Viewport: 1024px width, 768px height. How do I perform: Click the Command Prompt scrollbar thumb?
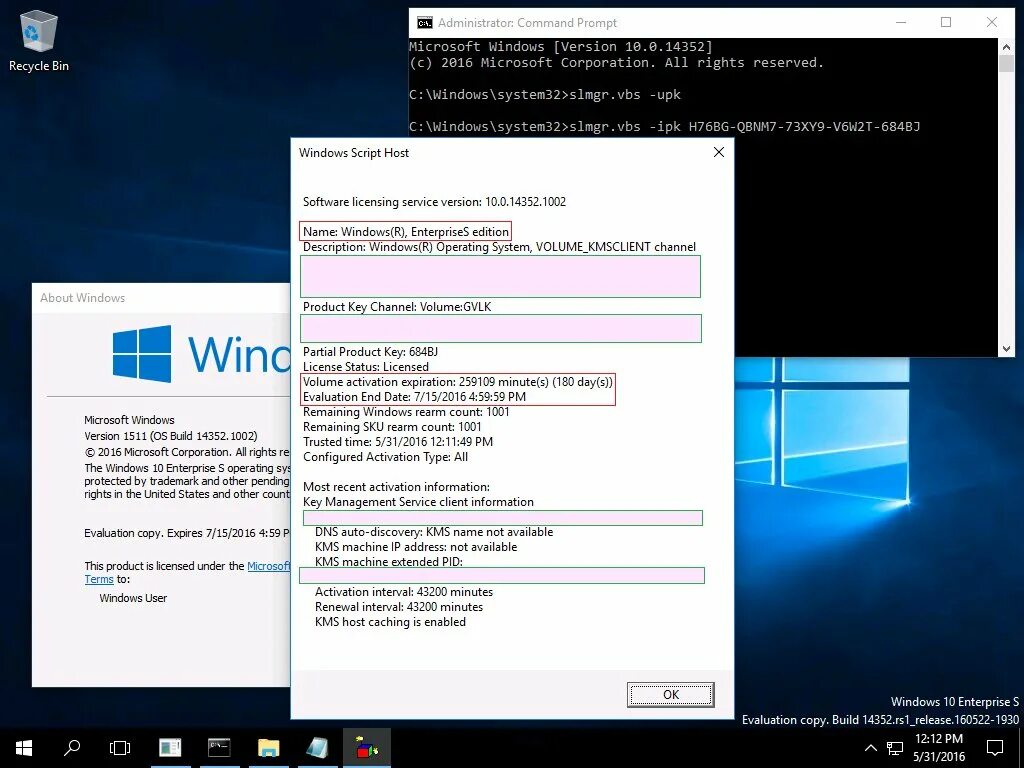[x=1006, y=63]
